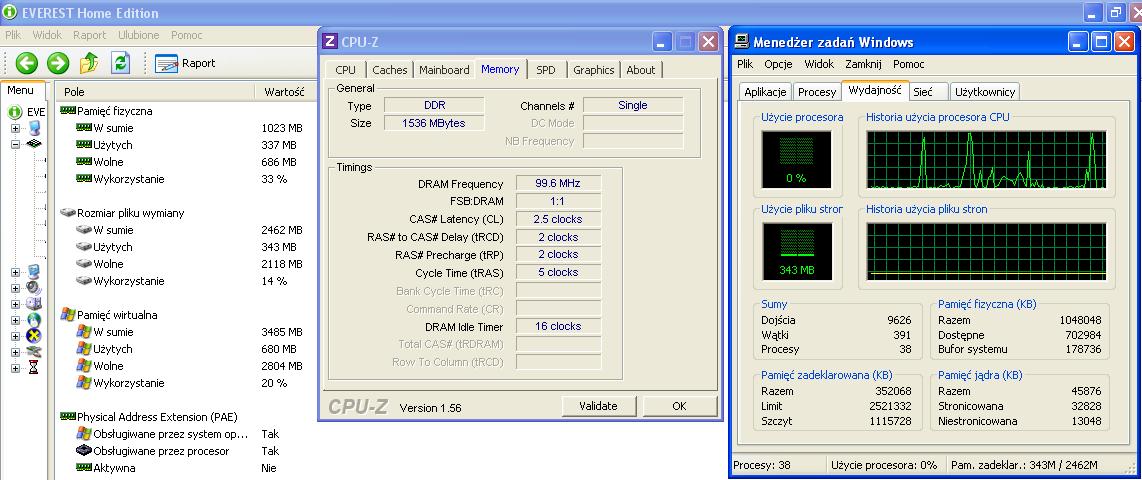Image resolution: width=1142 pixels, height=480 pixels.
Task: Open the Plik menu in Everest
Action: pos(13,35)
